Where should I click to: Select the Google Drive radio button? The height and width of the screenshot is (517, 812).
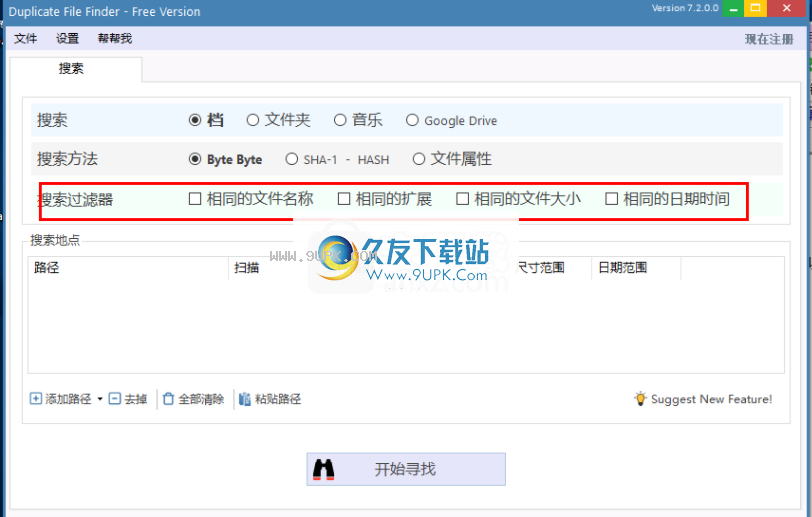click(412, 120)
